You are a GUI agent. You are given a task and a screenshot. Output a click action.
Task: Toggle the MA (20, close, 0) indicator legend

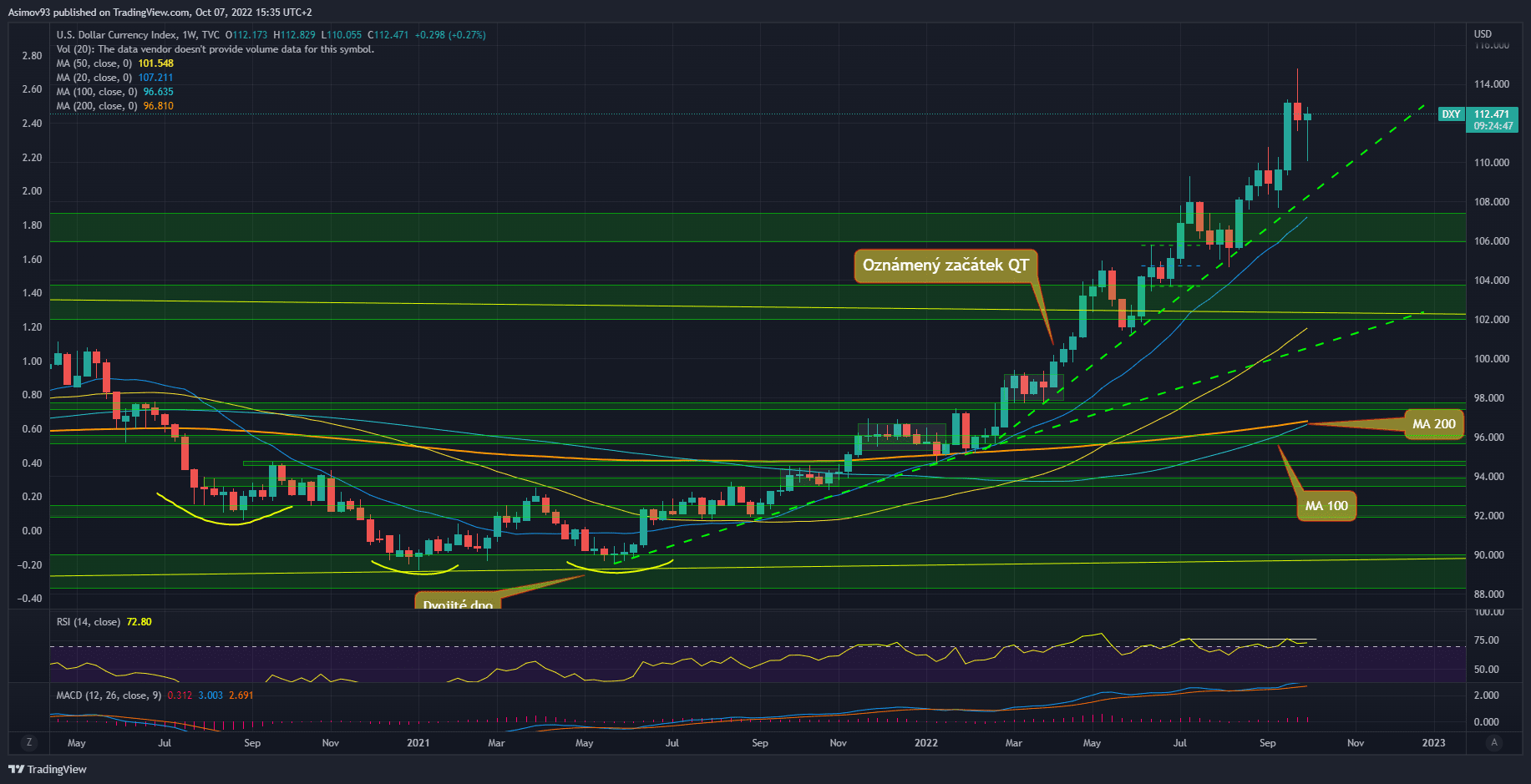[94, 78]
